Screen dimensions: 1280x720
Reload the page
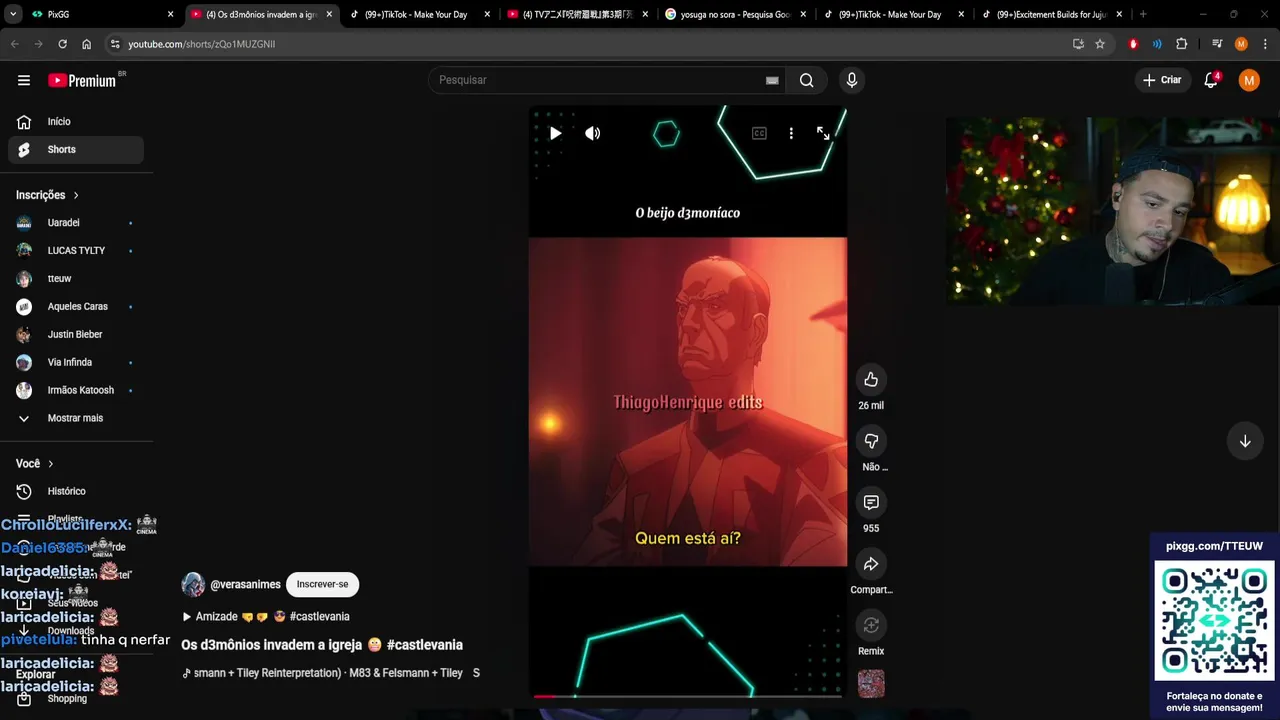[62, 44]
